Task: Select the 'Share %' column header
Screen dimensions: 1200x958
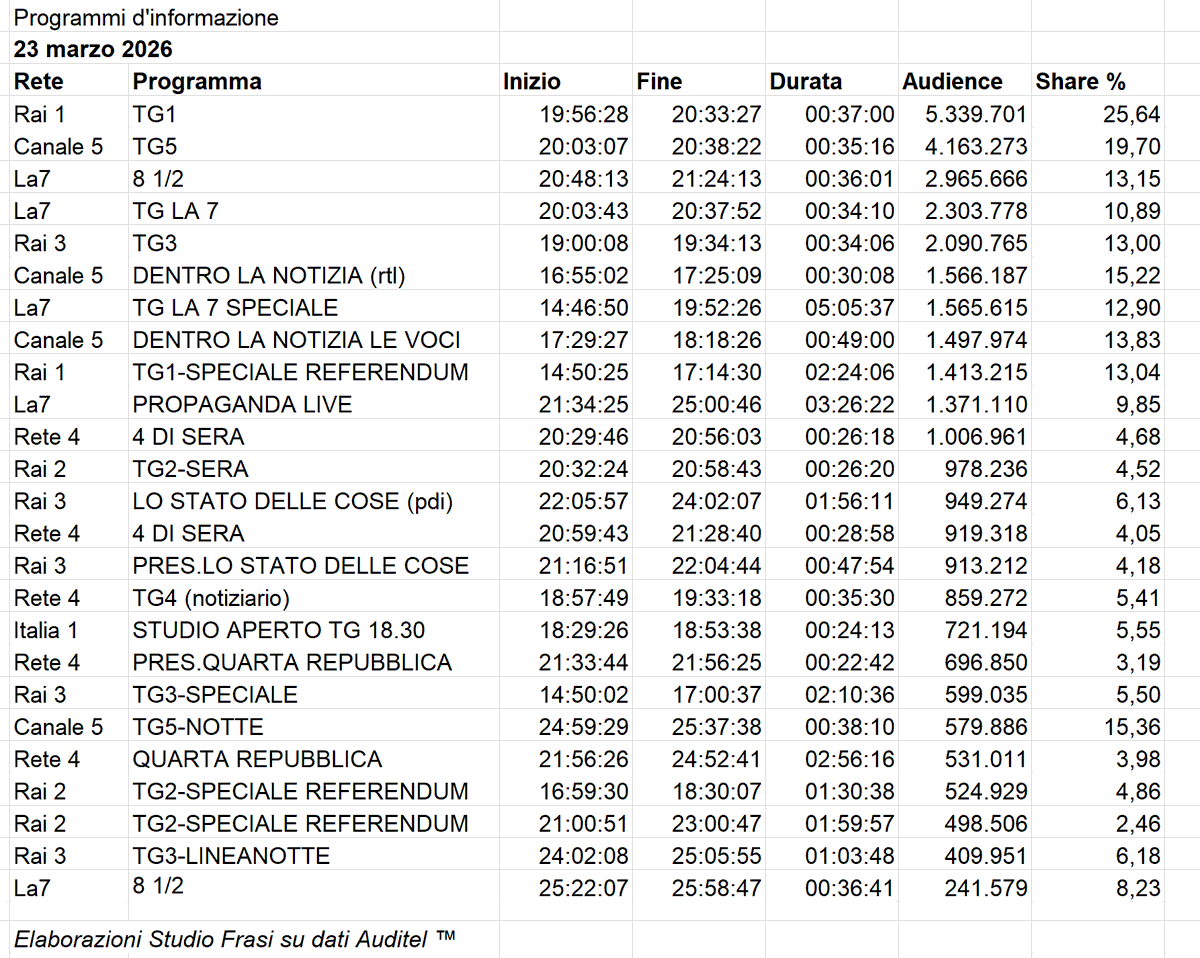Action: 1080,82
